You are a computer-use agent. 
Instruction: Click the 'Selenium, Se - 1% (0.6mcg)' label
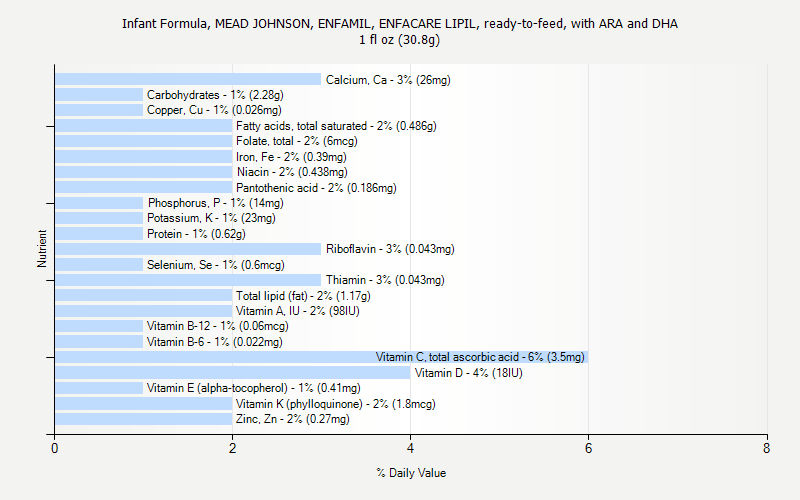(x=216, y=265)
